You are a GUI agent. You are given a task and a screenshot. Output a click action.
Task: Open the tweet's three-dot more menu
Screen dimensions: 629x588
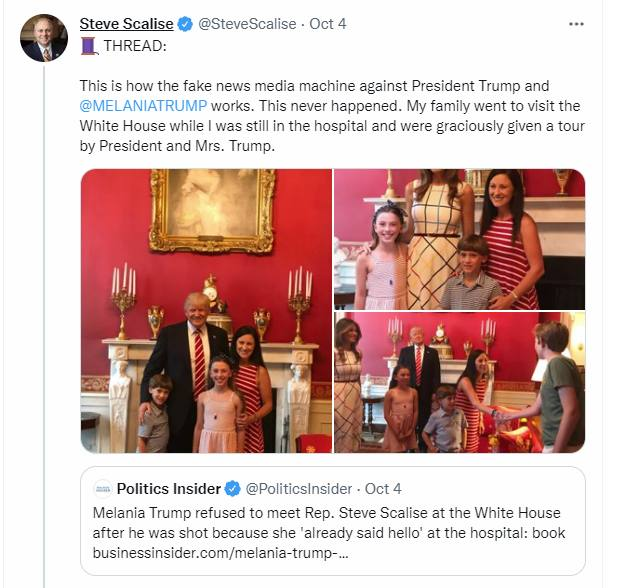click(576, 23)
